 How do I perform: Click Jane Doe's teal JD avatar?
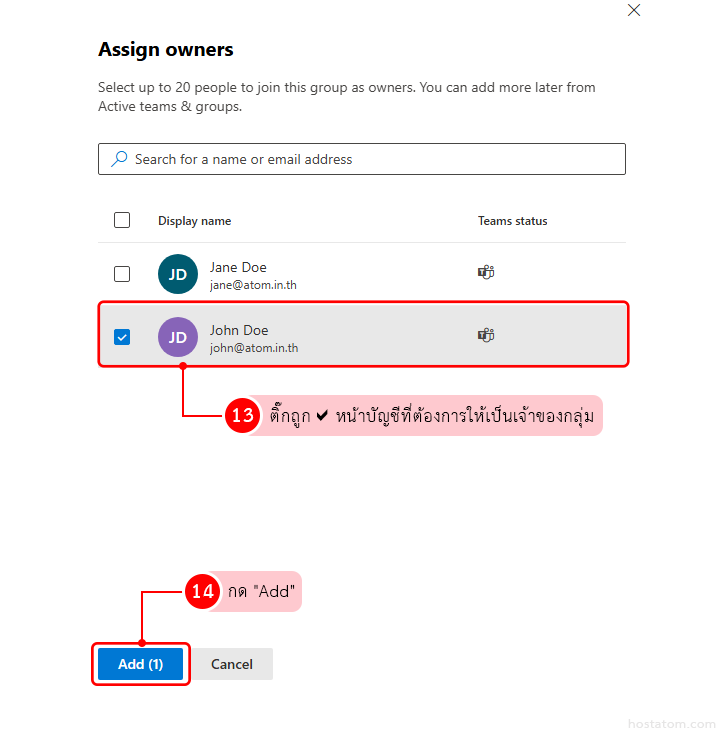178,274
